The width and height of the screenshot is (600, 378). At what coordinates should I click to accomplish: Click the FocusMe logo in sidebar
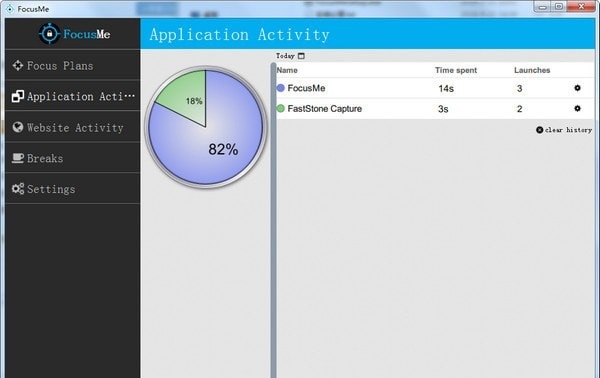pyautogui.click(x=75, y=34)
